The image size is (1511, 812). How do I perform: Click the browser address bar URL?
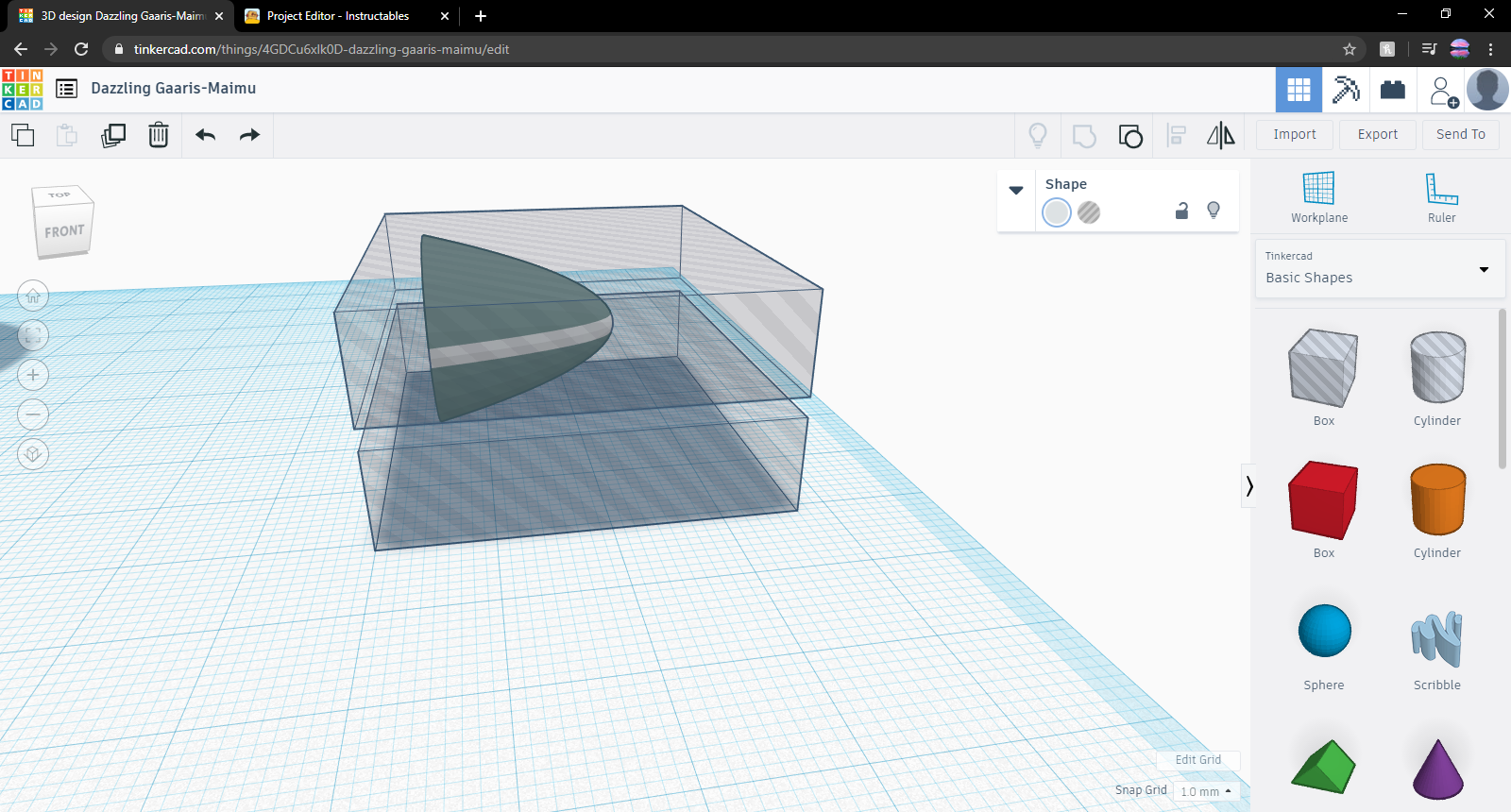pos(321,49)
